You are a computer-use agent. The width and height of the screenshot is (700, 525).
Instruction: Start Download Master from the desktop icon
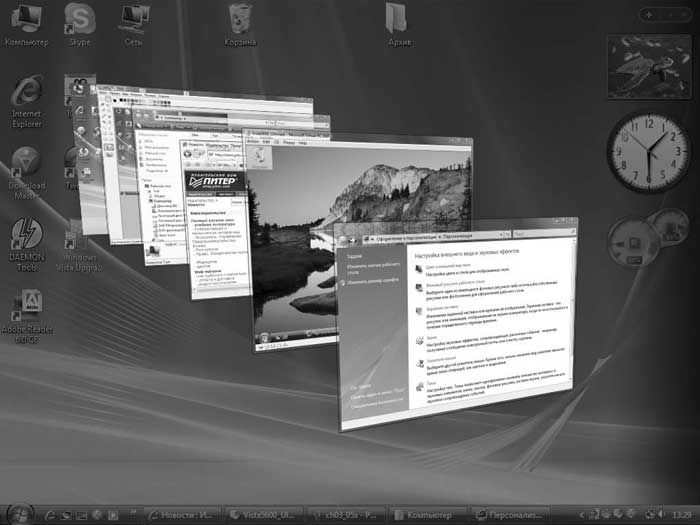pos(26,165)
